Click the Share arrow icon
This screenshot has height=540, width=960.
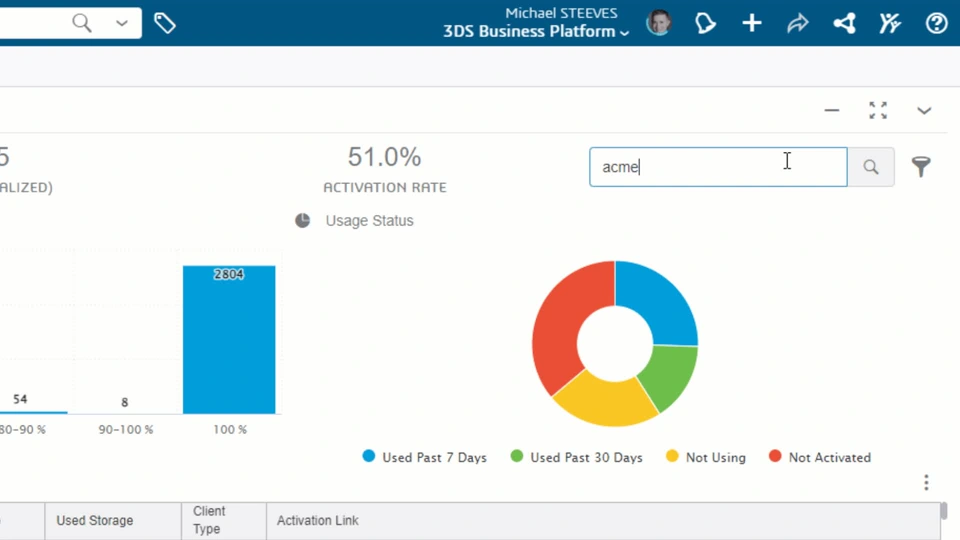(798, 23)
